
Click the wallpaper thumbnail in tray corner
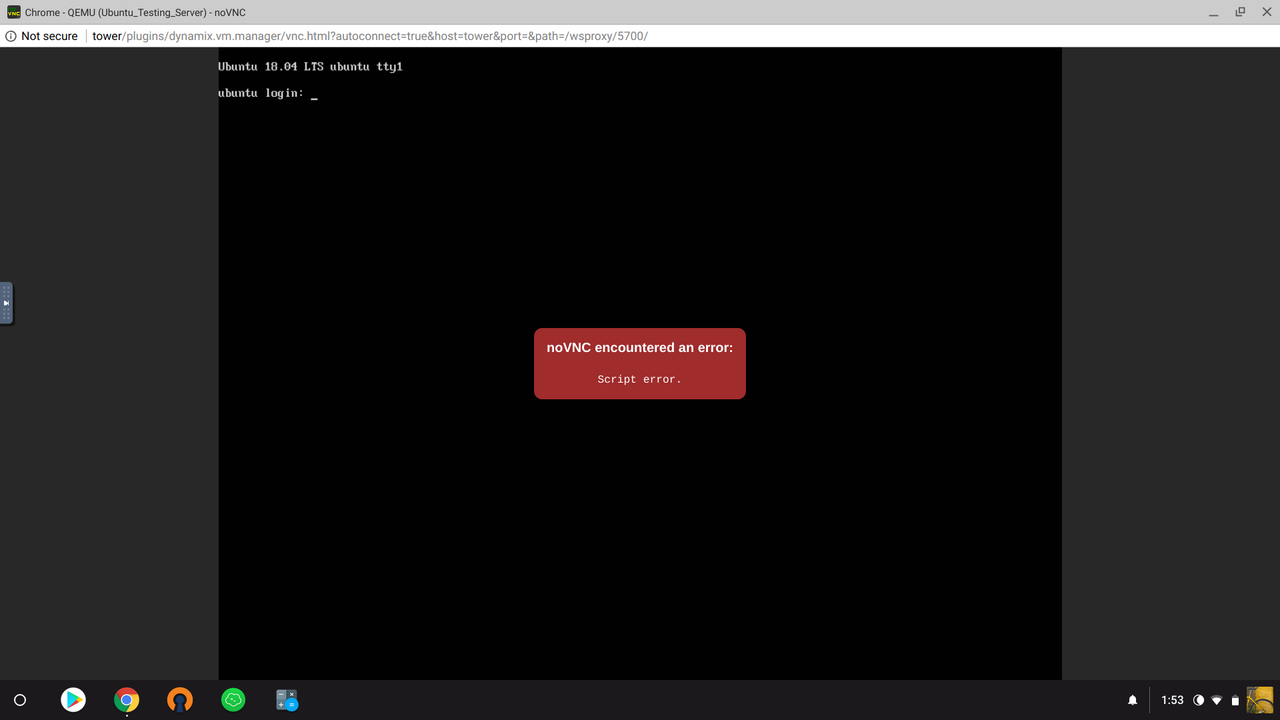click(1261, 700)
